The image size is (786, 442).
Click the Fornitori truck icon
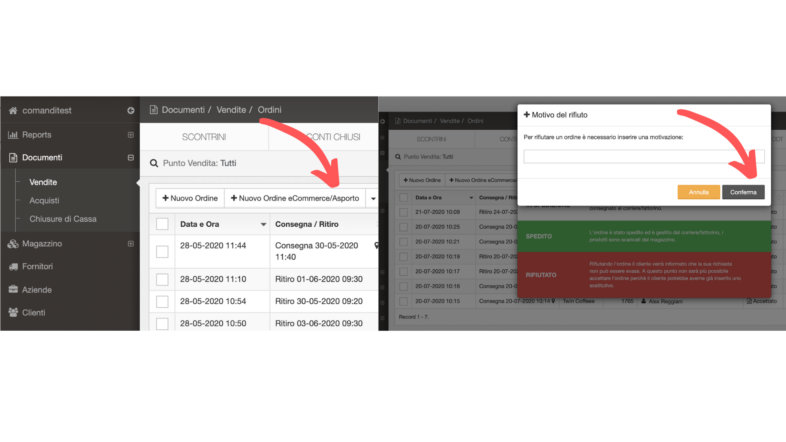(x=14, y=267)
